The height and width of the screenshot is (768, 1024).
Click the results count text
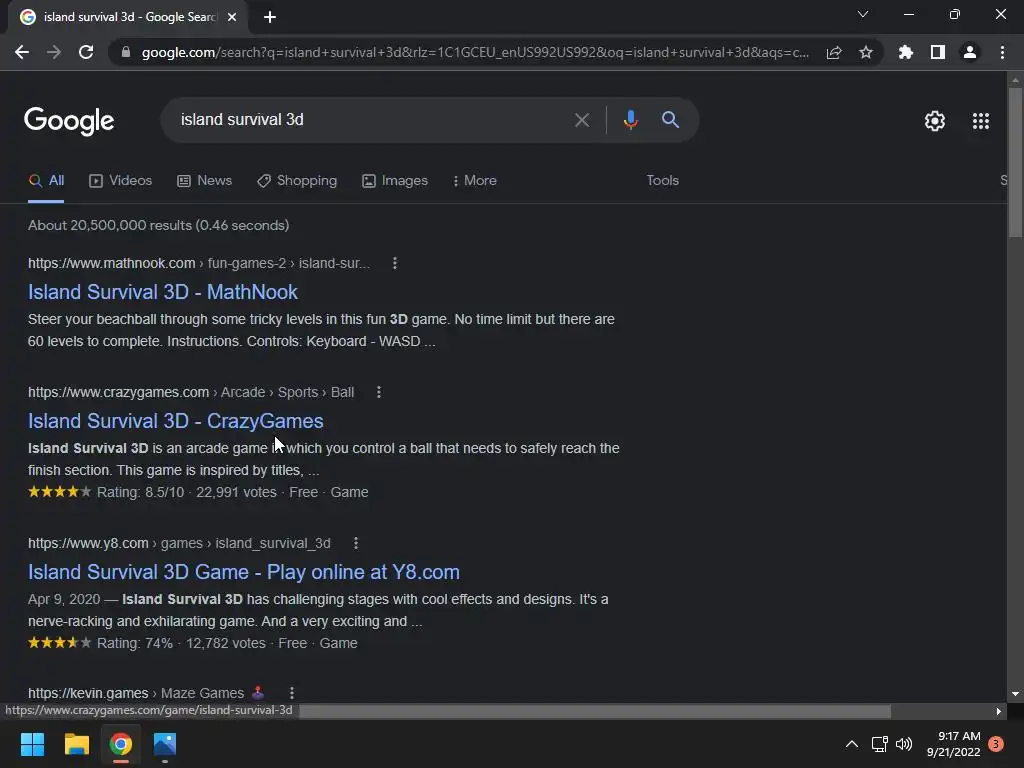click(x=158, y=225)
